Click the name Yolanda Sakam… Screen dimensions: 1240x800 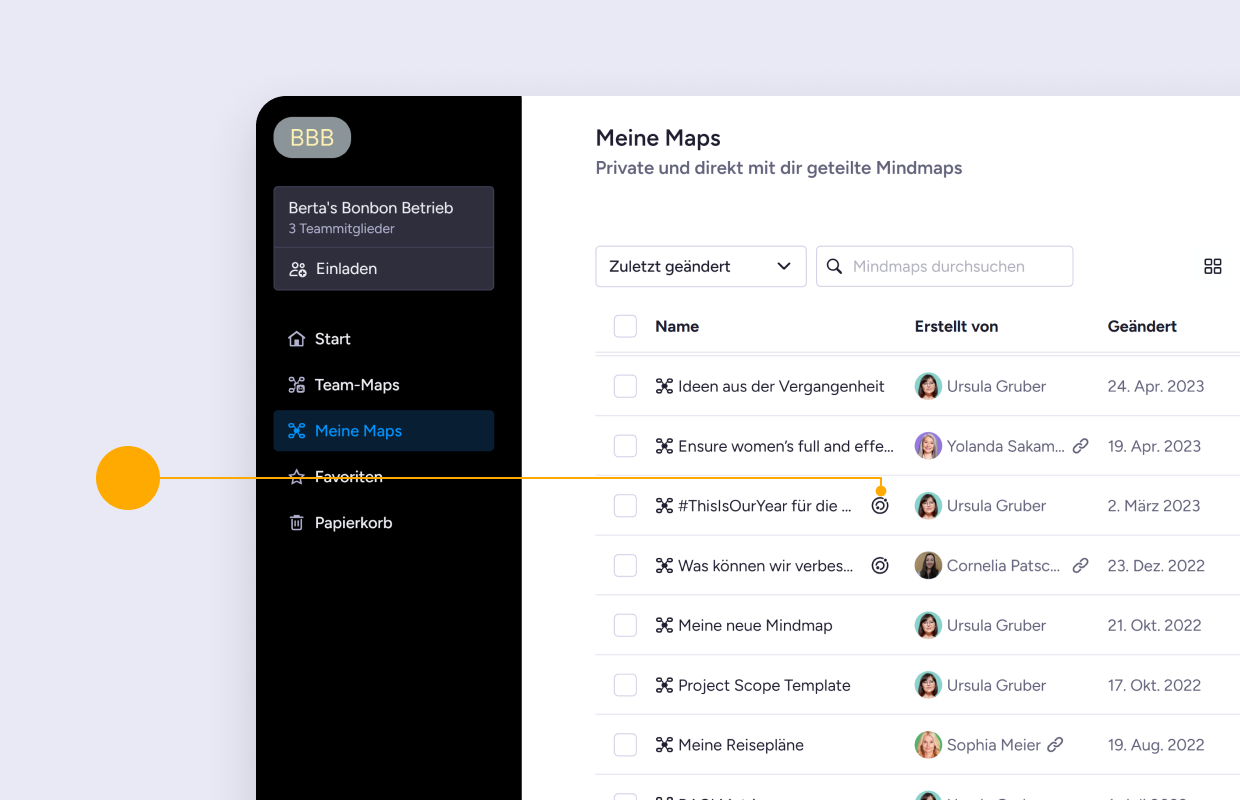pyautogui.click(x=1006, y=446)
